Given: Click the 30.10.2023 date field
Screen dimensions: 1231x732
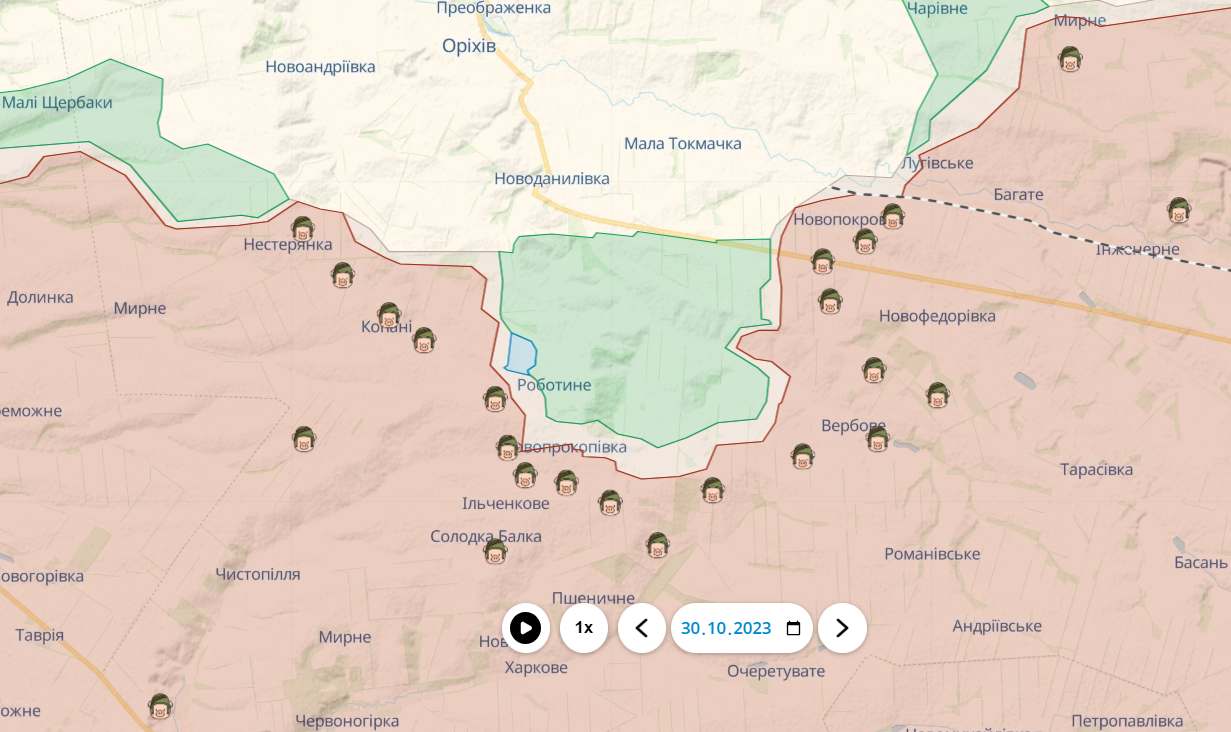Looking at the screenshot, I should (726, 628).
